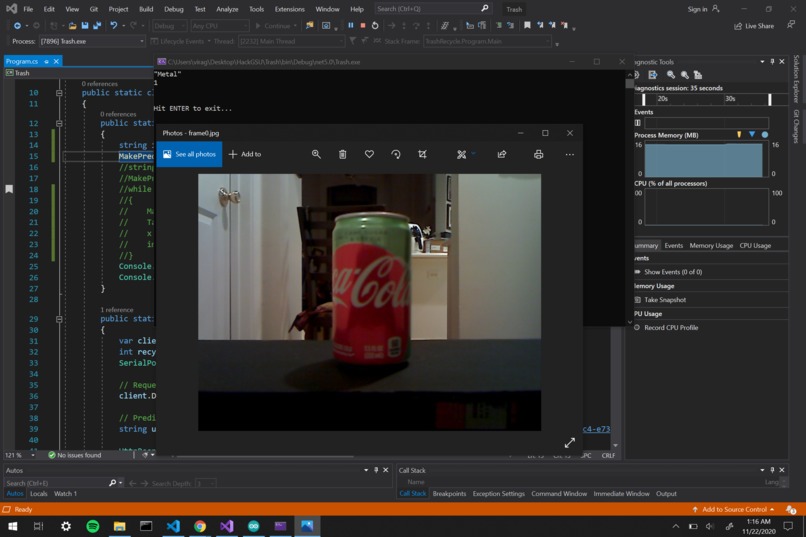Stop debugging with red square icon
Viewport: 806px width, 537px height.
coord(363,25)
